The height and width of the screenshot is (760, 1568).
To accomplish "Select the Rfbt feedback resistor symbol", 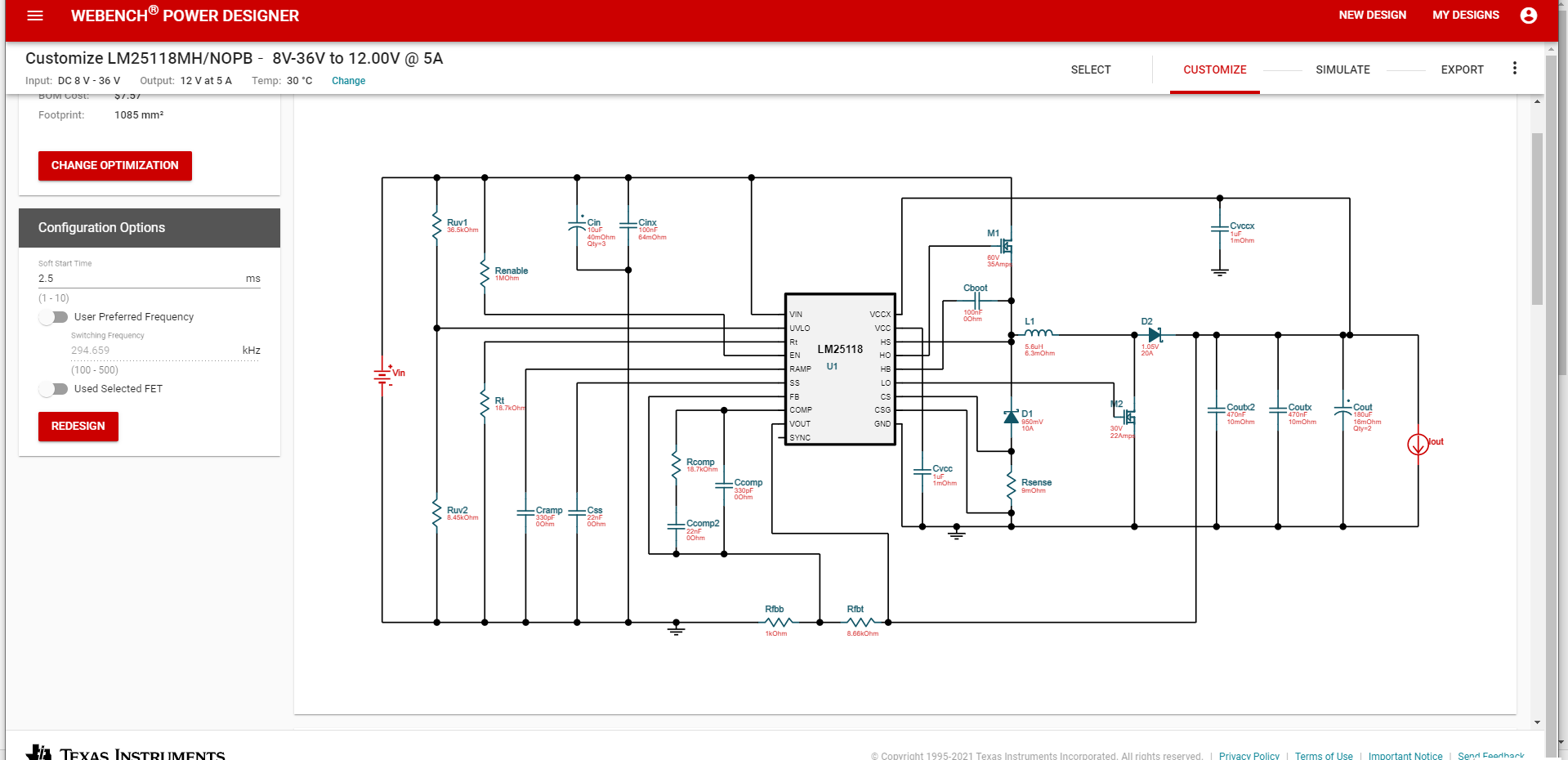I will pyautogui.click(x=859, y=622).
